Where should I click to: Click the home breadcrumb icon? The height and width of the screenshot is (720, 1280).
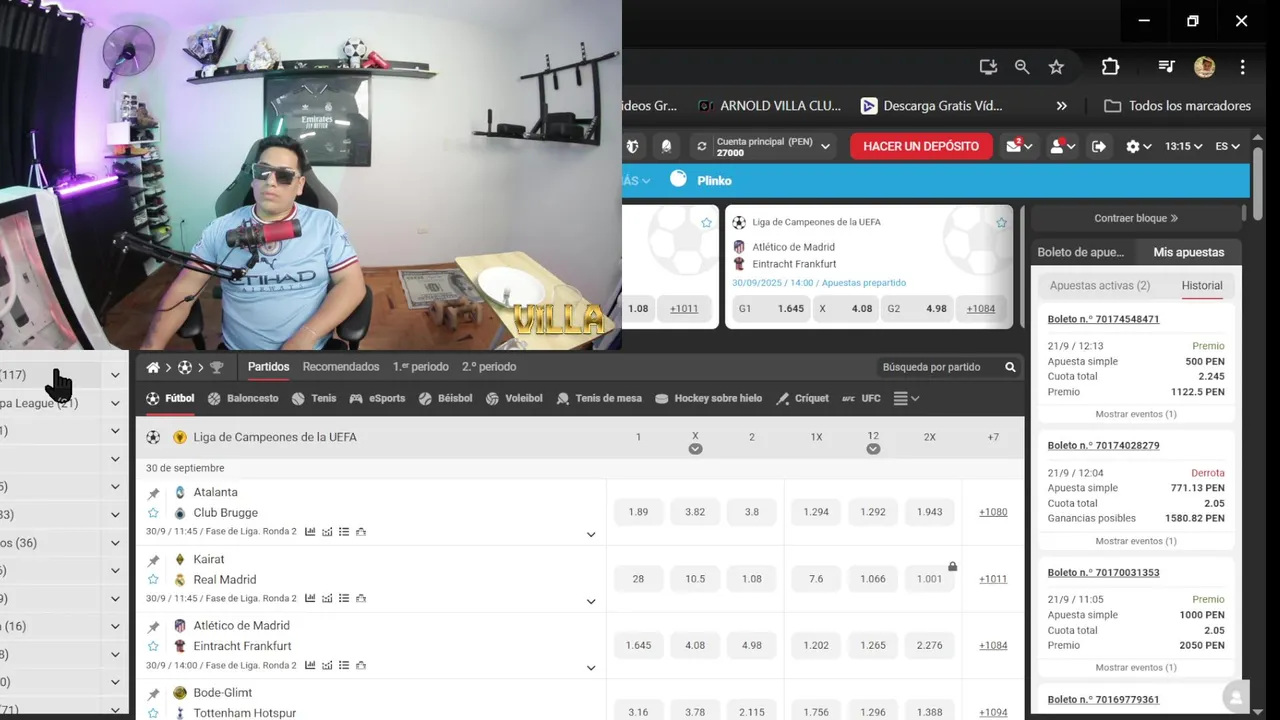click(153, 367)
